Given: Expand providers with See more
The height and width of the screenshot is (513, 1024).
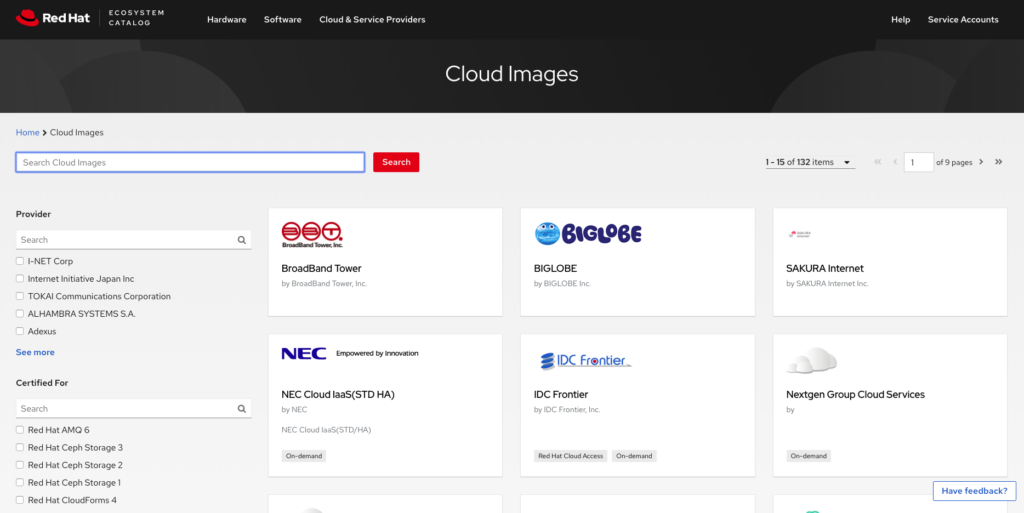Looking at the screenshot, I should pos(35,352).
